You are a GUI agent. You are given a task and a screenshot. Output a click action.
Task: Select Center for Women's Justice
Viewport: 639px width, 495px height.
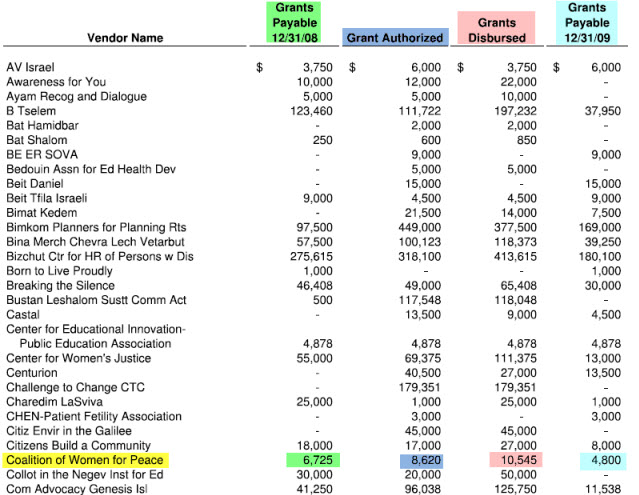pos(79,359)
